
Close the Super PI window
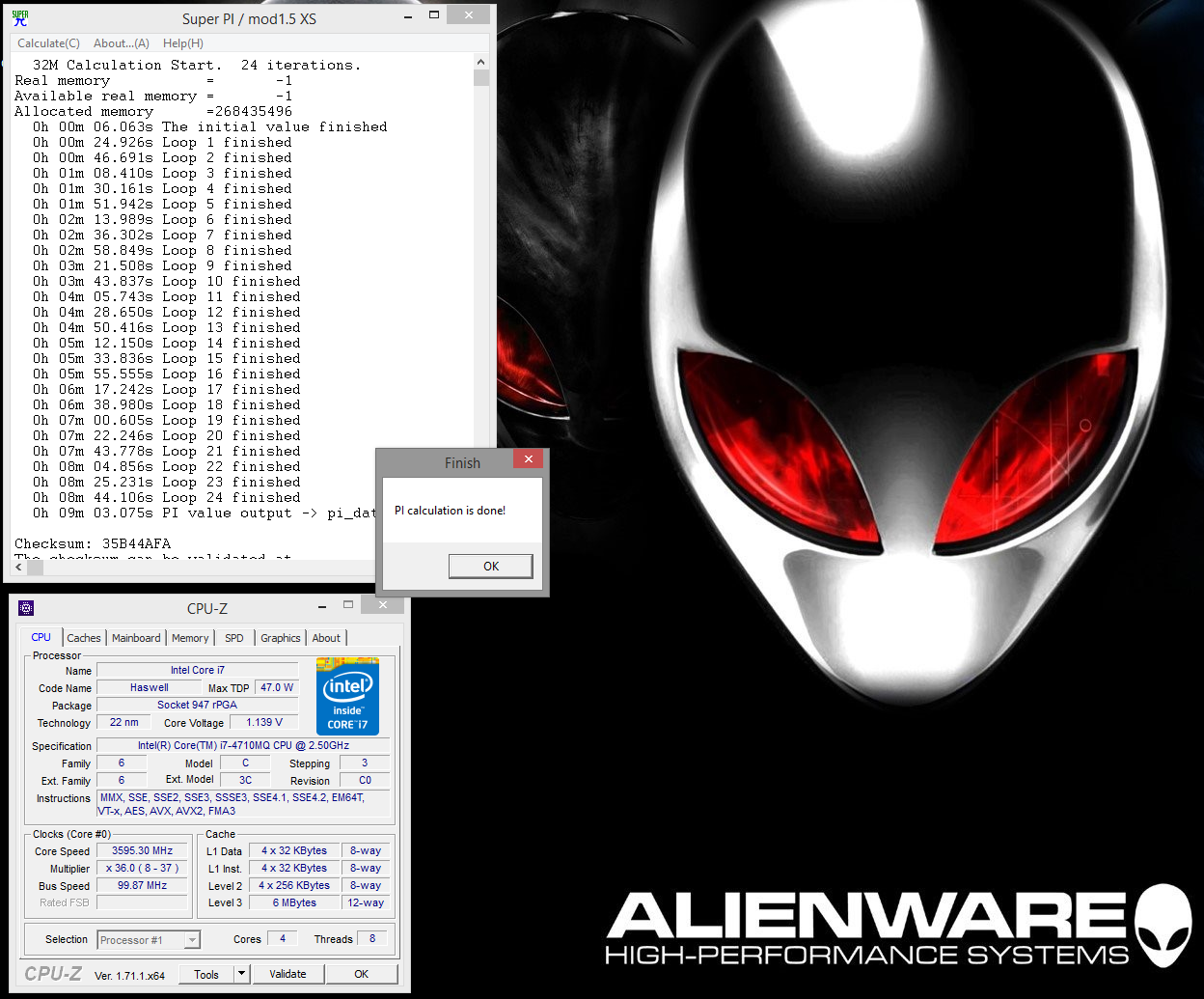(x=469, y=14)
